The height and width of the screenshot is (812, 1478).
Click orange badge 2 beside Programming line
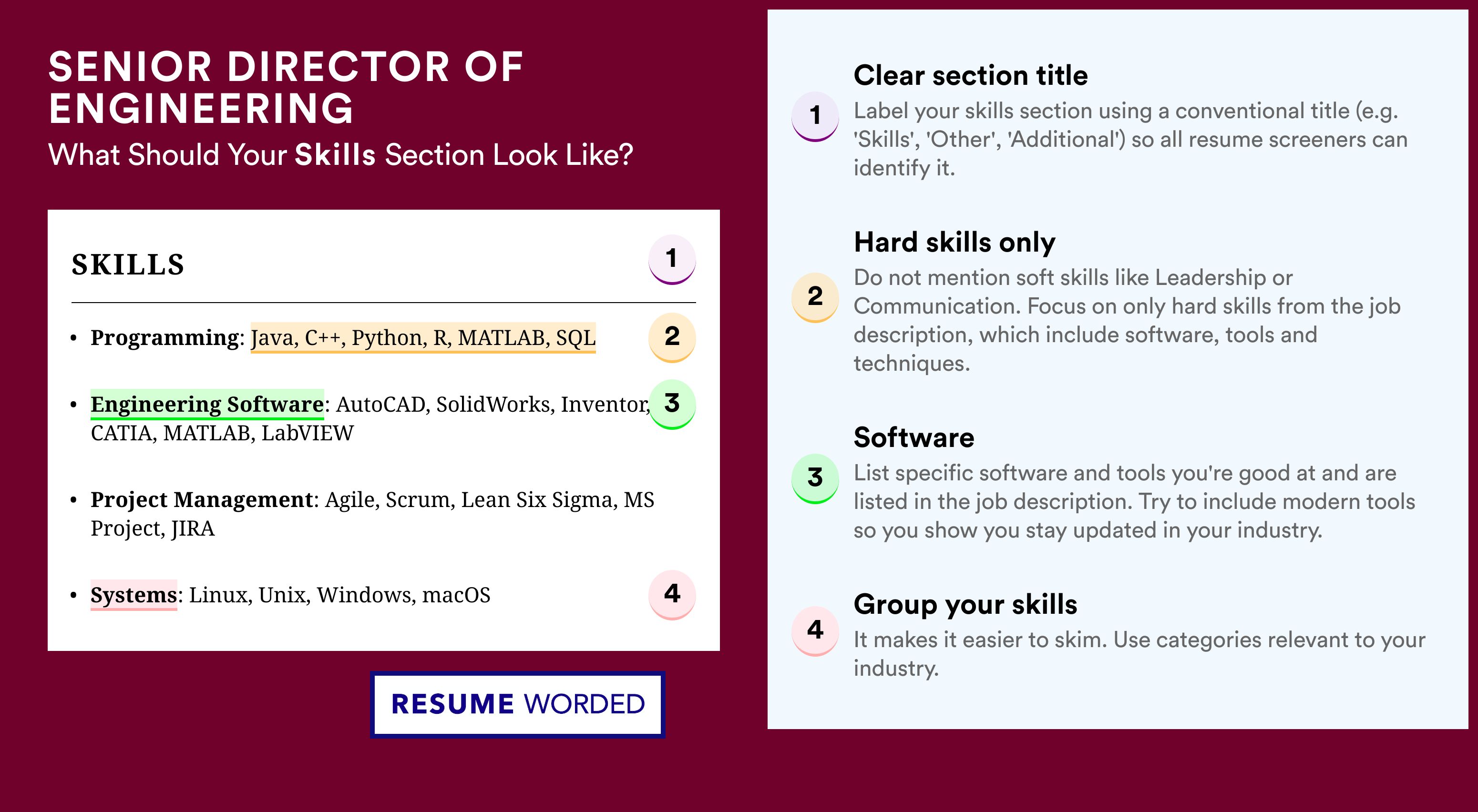tap(672, 337)
